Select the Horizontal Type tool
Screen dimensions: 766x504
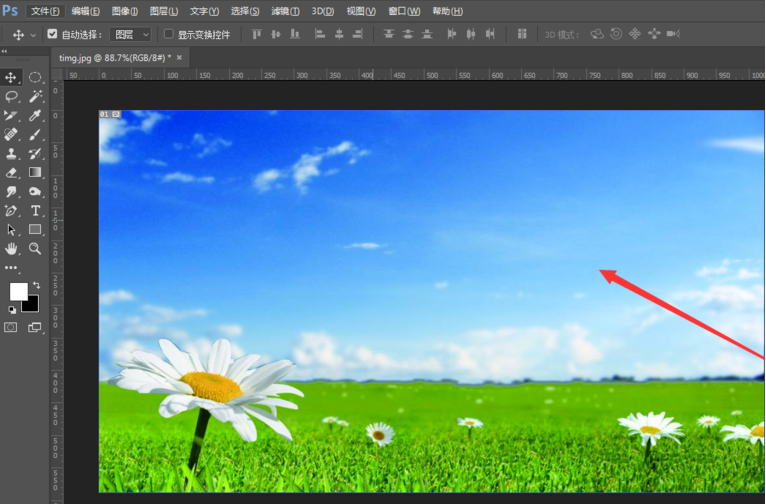35,211
